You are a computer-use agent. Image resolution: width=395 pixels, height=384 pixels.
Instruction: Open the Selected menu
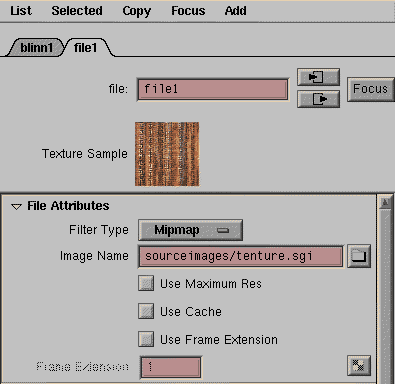pyautogui.click(x=77, y=11)
